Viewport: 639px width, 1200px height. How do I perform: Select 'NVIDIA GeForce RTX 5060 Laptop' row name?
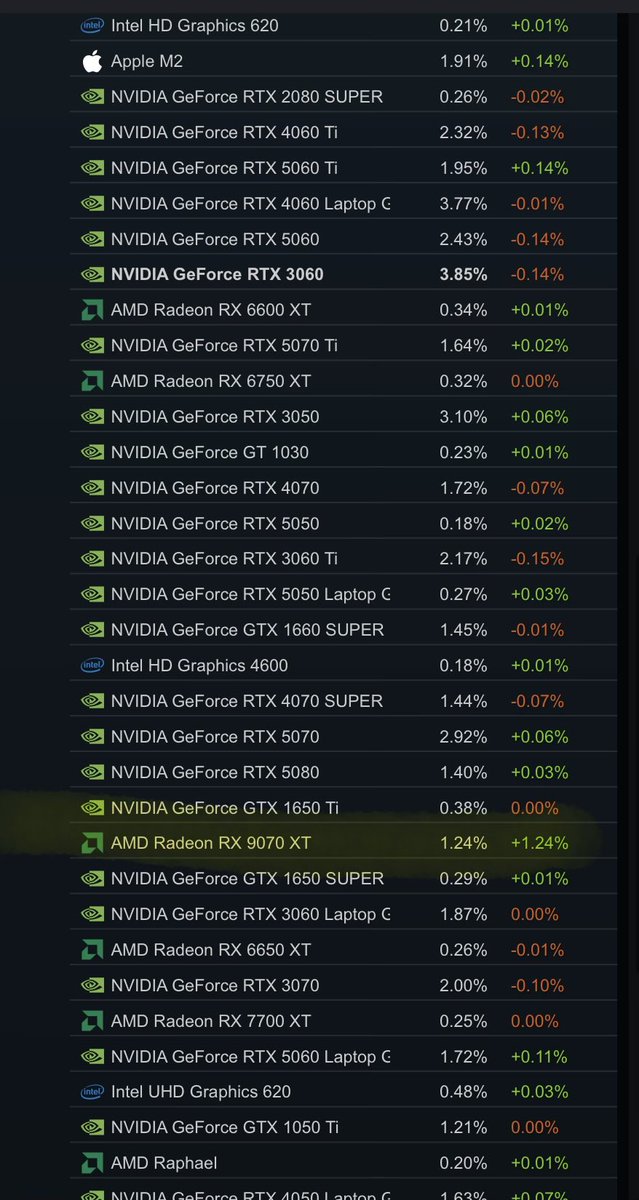point(251,1057)
